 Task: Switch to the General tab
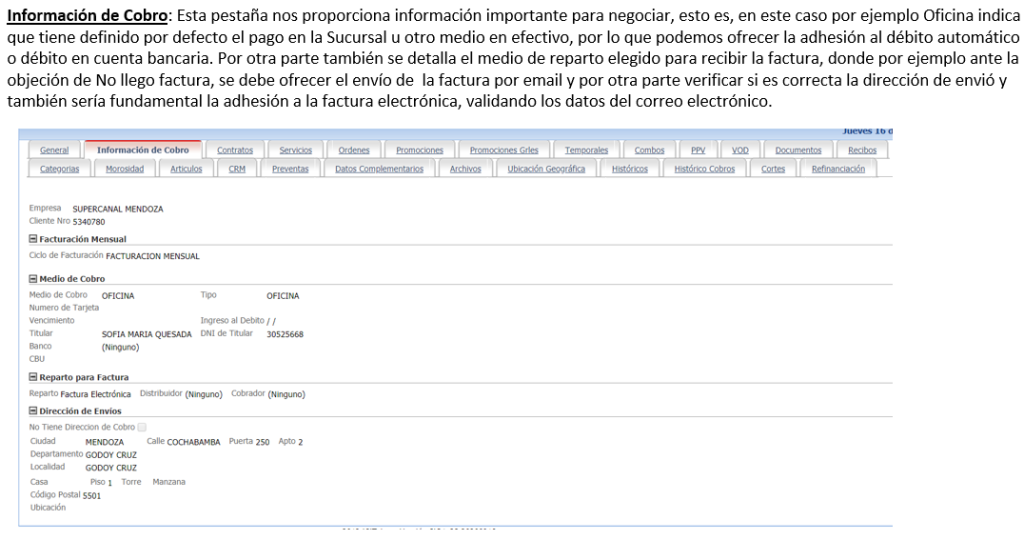[x=54, y=150]
